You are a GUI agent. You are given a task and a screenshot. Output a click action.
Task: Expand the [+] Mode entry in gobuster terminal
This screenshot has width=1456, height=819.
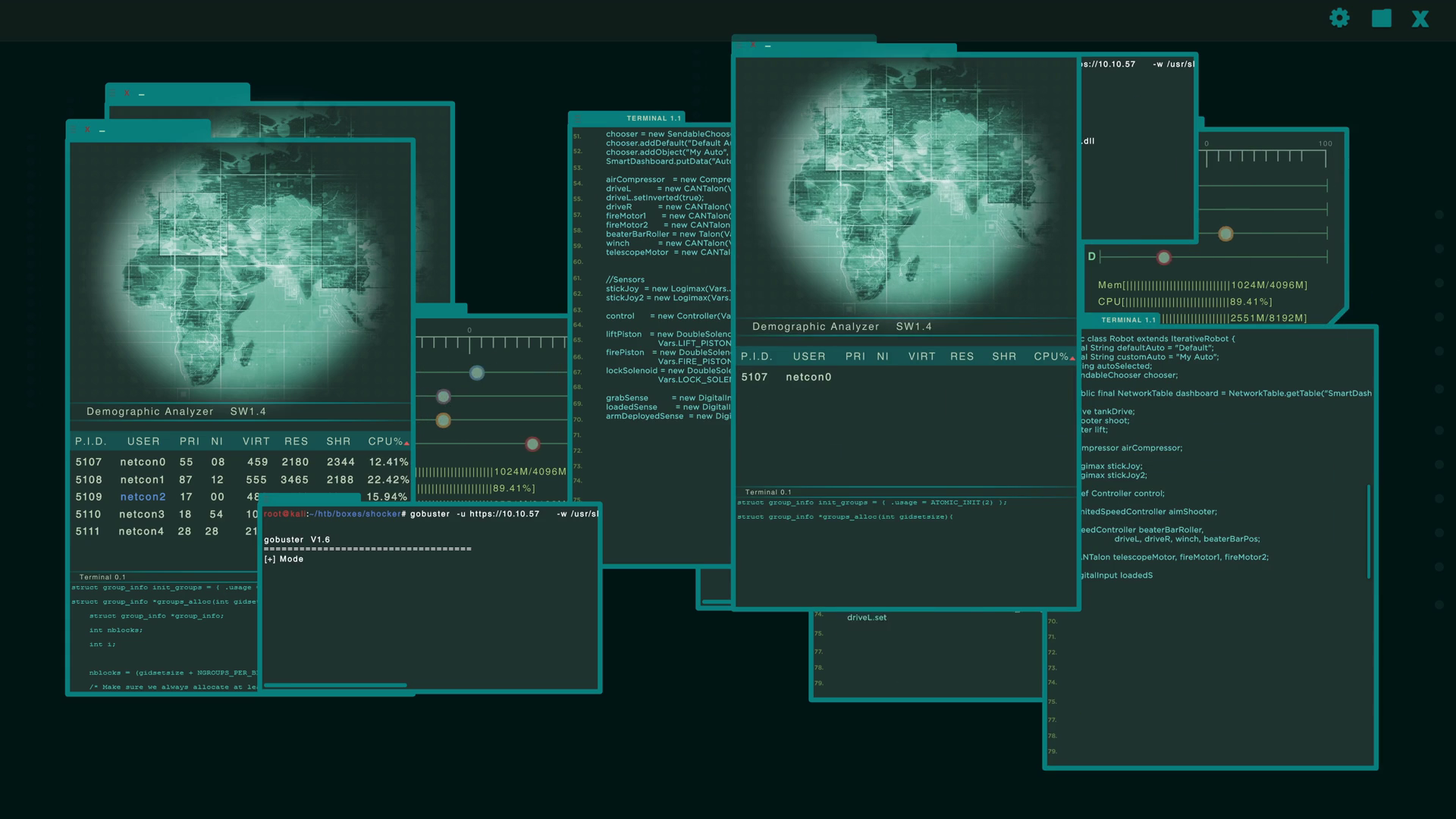pyautogui.click(x=284, y=560)
